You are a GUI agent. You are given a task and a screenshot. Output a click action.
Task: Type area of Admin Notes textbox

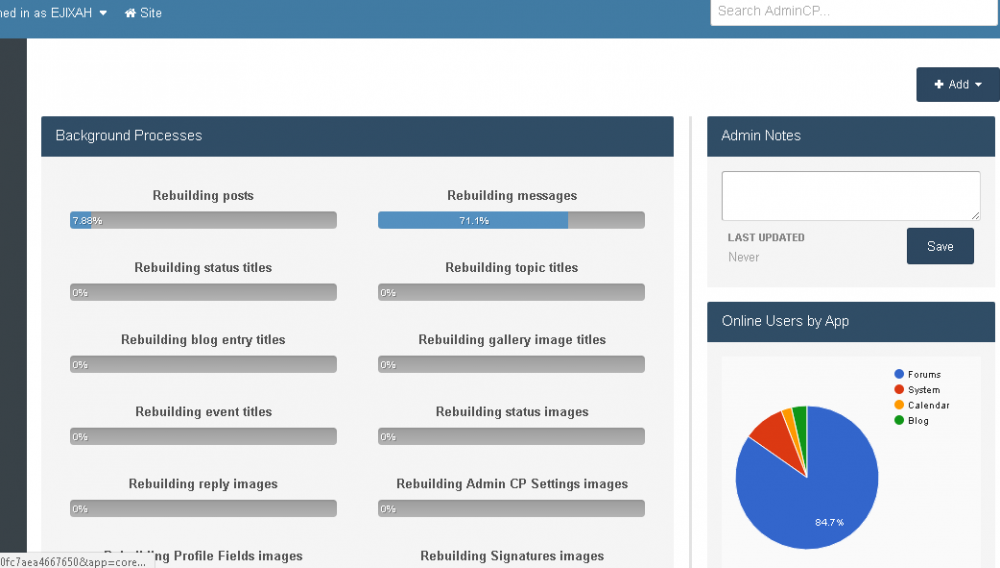850,195
